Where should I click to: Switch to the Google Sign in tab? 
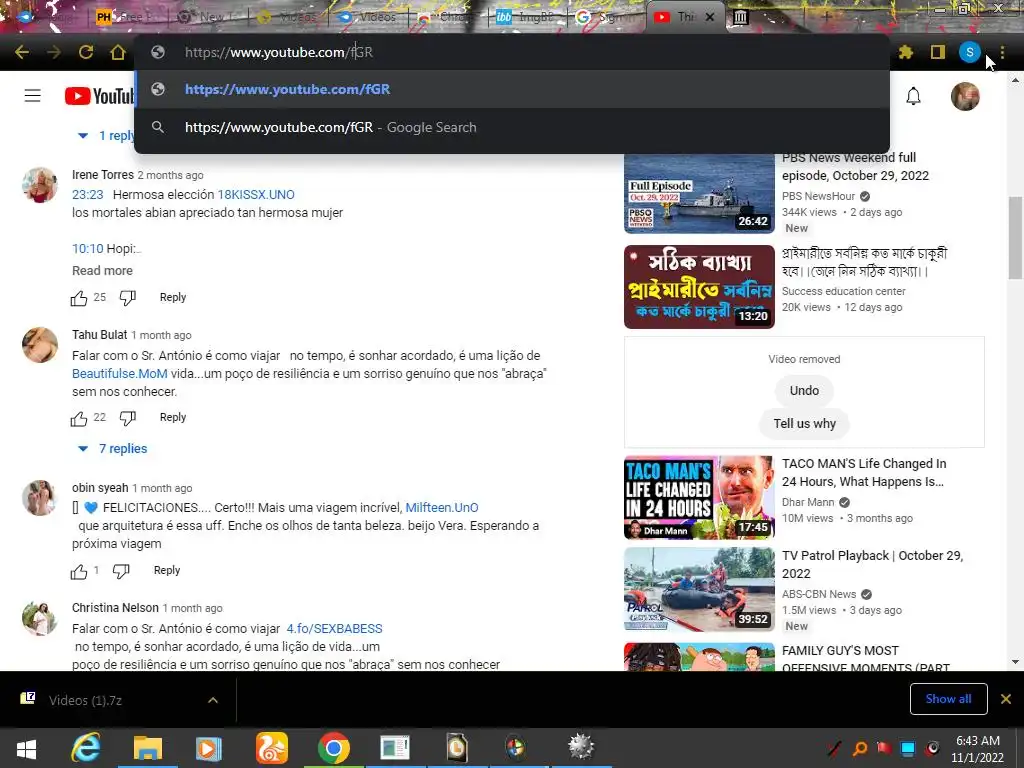pos(605,17)
